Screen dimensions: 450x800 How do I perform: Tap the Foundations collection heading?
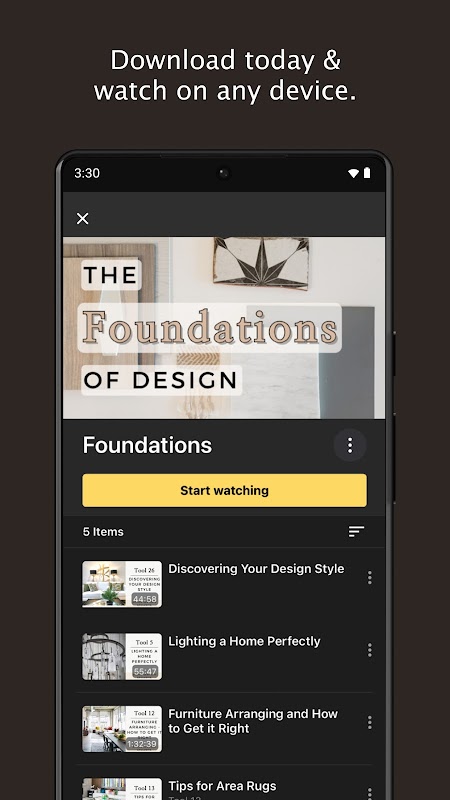click(x=147, y=445)
